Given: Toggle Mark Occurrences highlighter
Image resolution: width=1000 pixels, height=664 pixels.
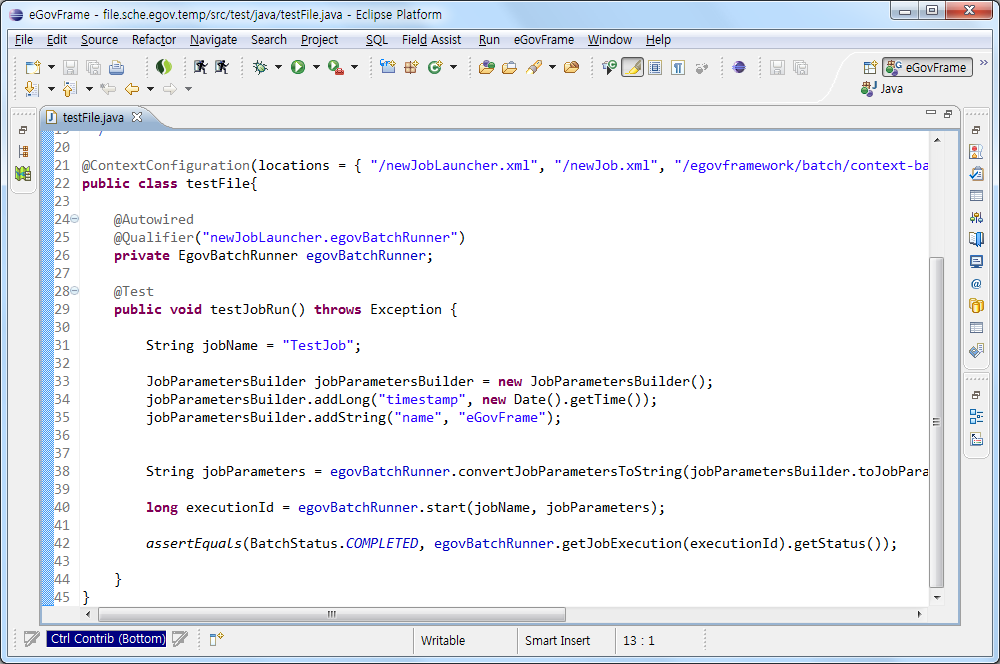Looking at the screenshot, I should 632,67.
